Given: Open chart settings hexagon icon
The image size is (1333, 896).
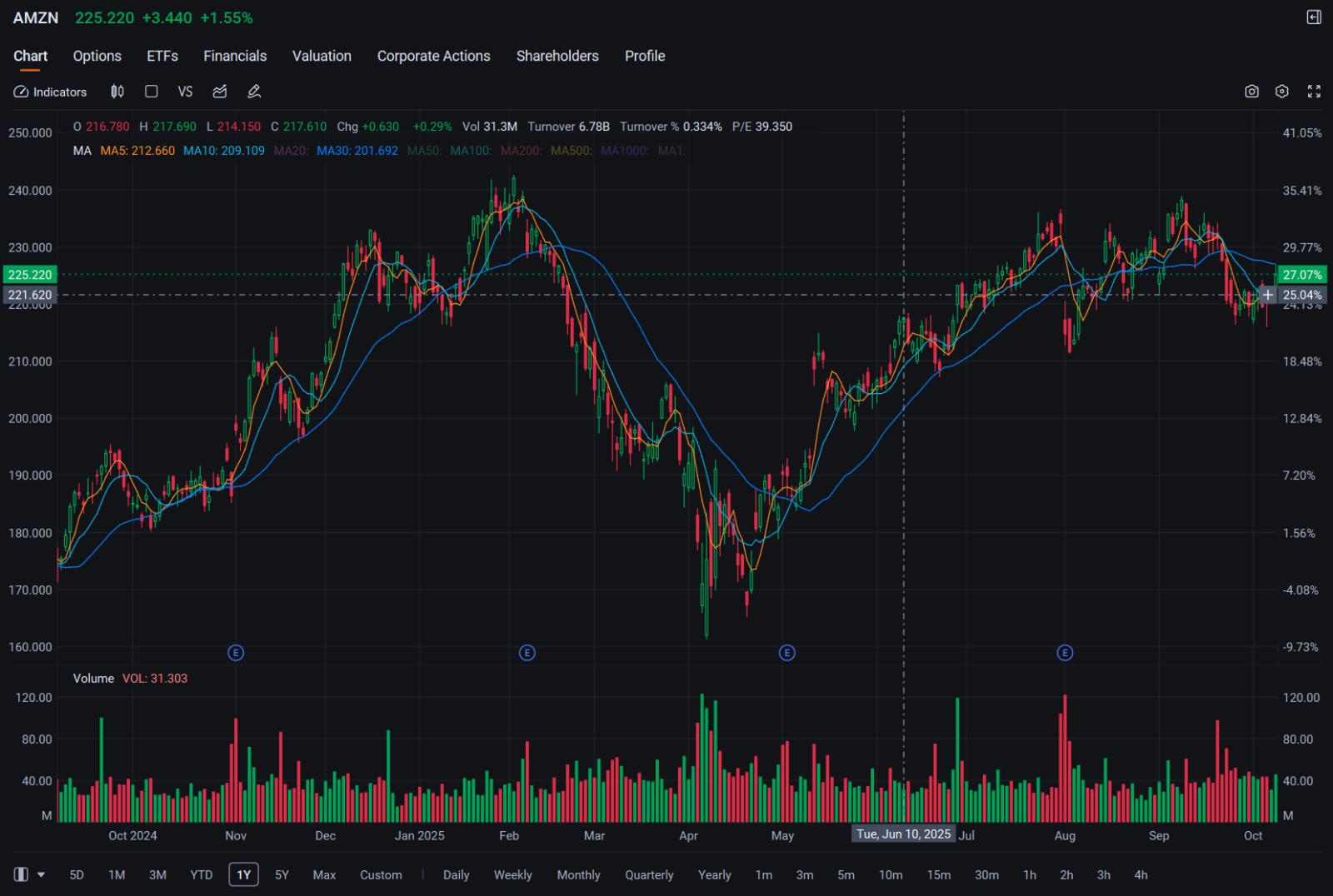Looking at the screenshot, I should point(1282,92).
